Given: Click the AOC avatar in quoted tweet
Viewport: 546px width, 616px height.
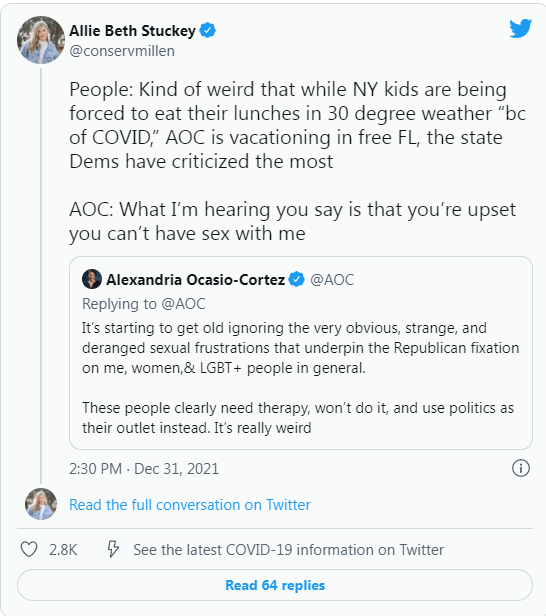Looking at the screenshot, I should 92,279.
